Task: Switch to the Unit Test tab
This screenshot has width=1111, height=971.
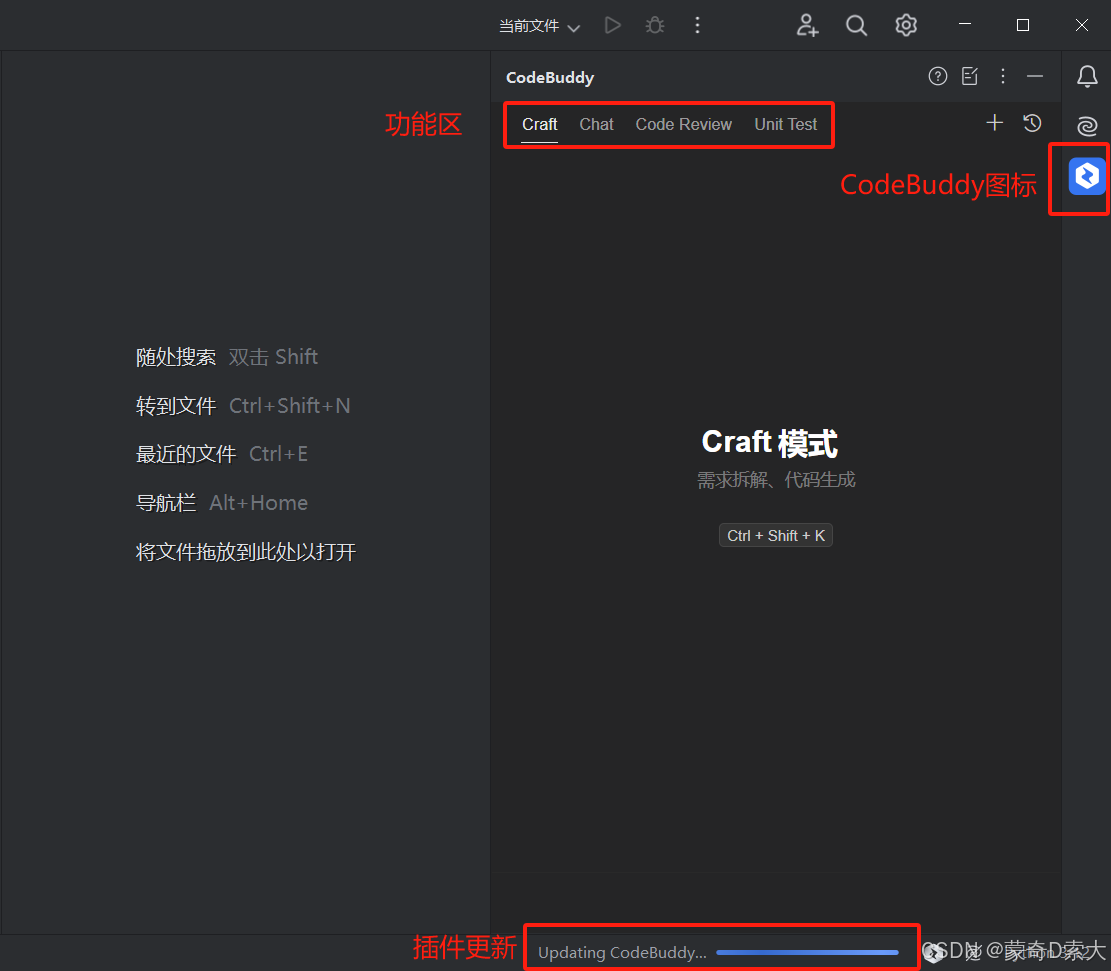Action: pos(786,124)
